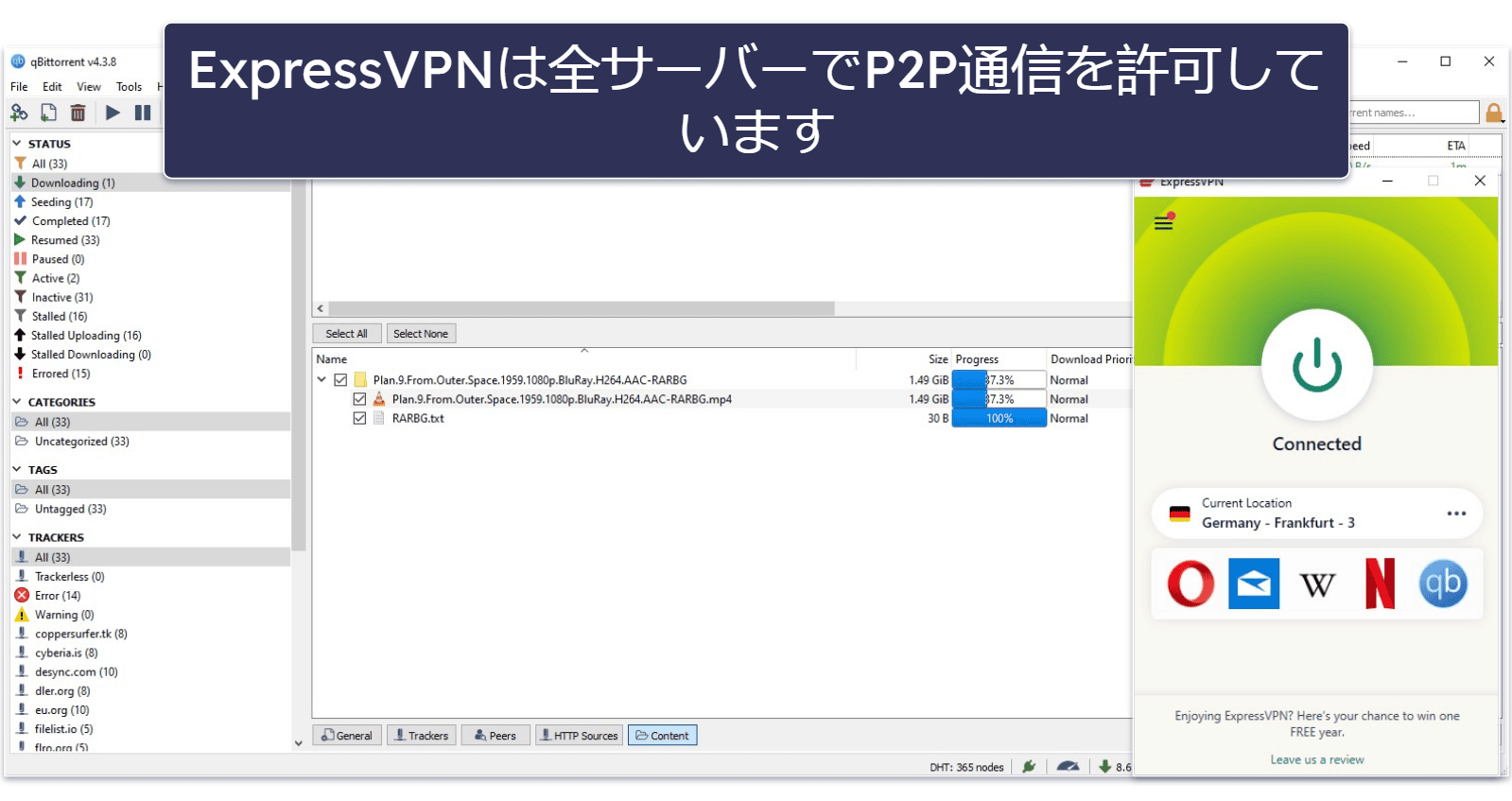Pause torrents with the pause icon

click(143, 113)
